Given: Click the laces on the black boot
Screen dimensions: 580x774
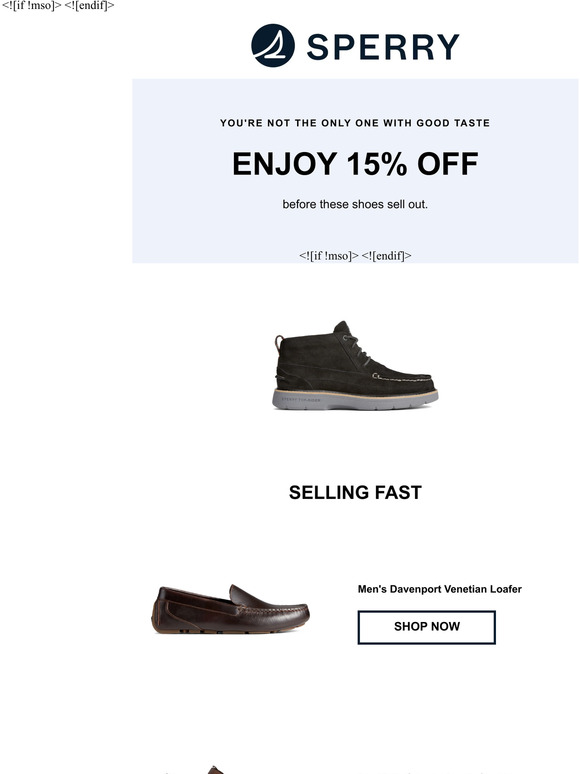Looking at the screenshot, I should point(358,349).
